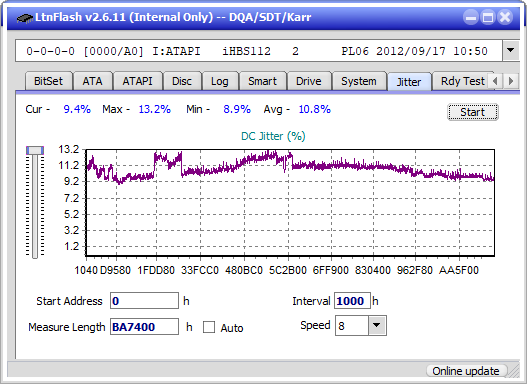Open the Drive tab
This screenshot has height=384, width=527.
309,81
